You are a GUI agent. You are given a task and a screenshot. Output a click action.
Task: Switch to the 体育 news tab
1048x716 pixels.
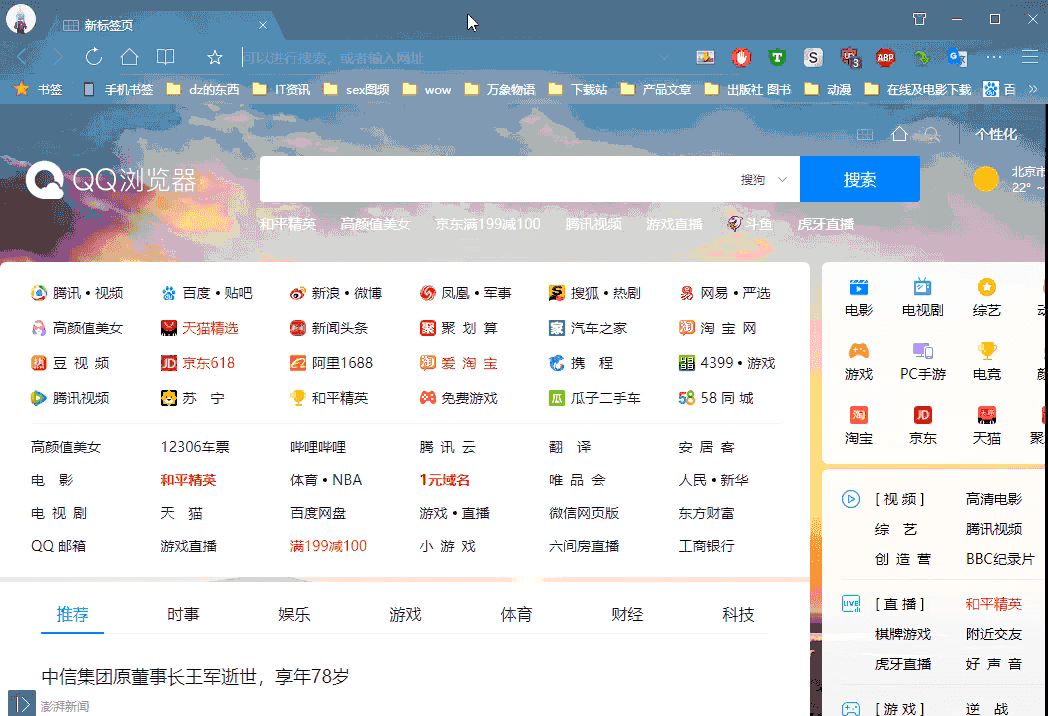[x=516, y=614]
